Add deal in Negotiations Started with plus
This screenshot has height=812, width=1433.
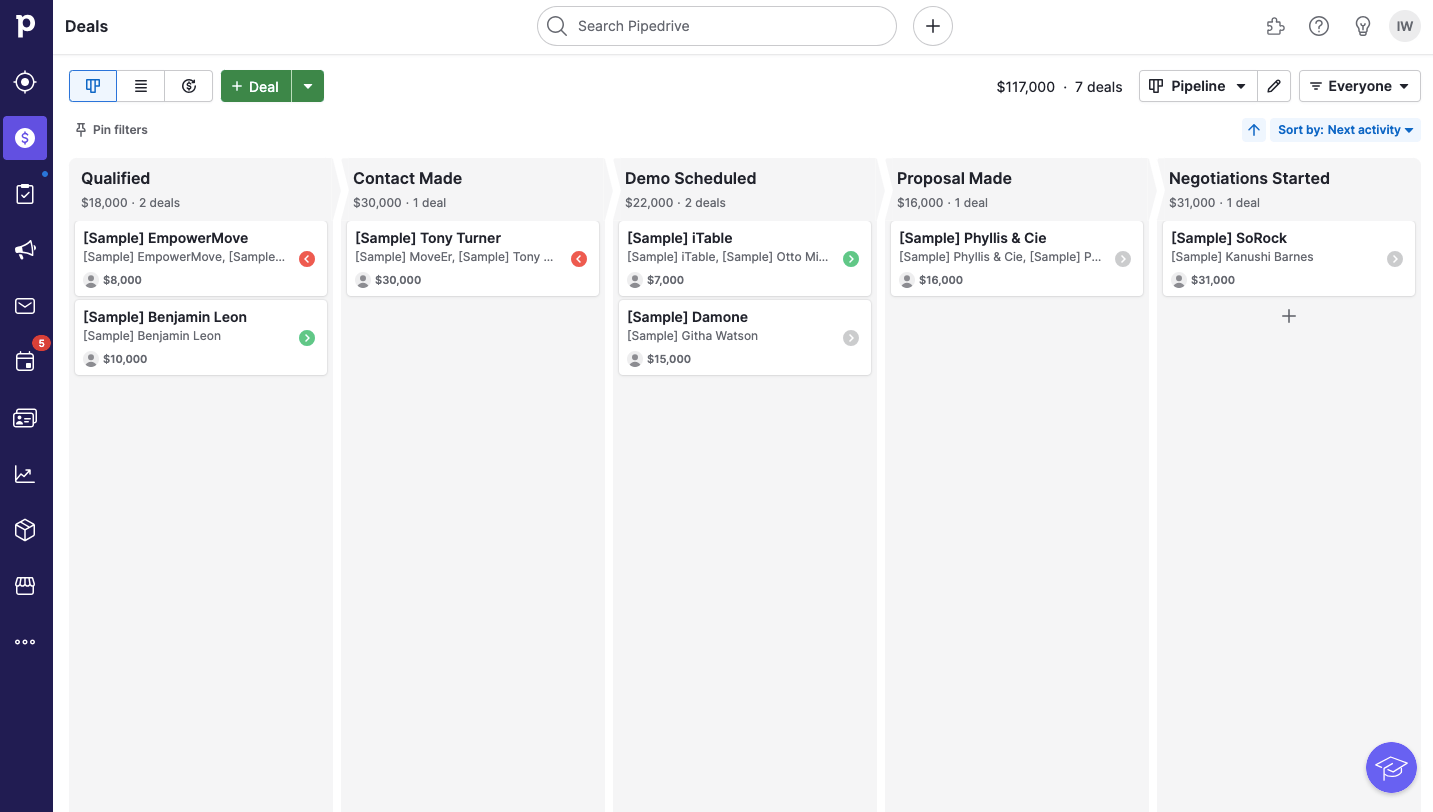pyautogui.click(x=1289, y=316)
